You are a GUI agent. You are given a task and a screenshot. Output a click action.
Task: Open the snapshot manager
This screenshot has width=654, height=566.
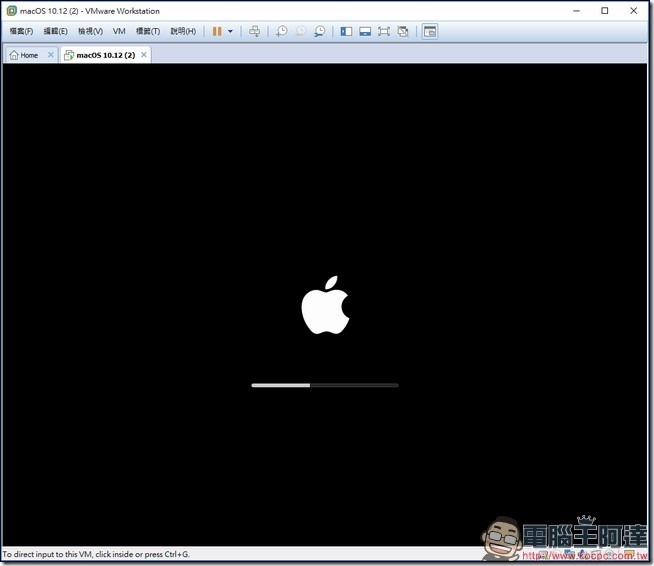click(x=319, y=31)
